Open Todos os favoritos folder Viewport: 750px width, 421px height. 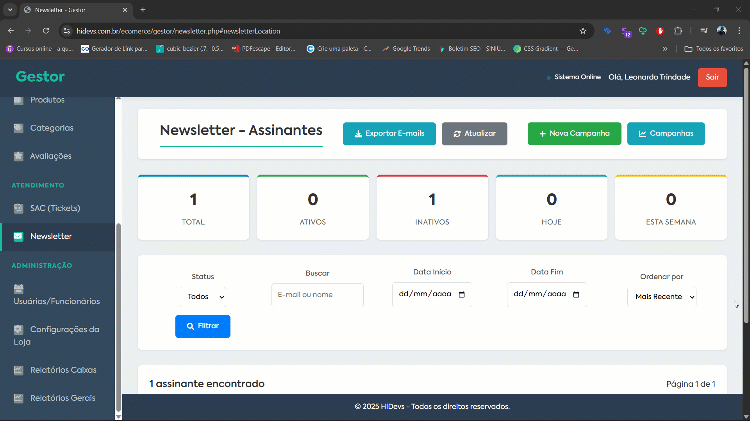[714, 49]
